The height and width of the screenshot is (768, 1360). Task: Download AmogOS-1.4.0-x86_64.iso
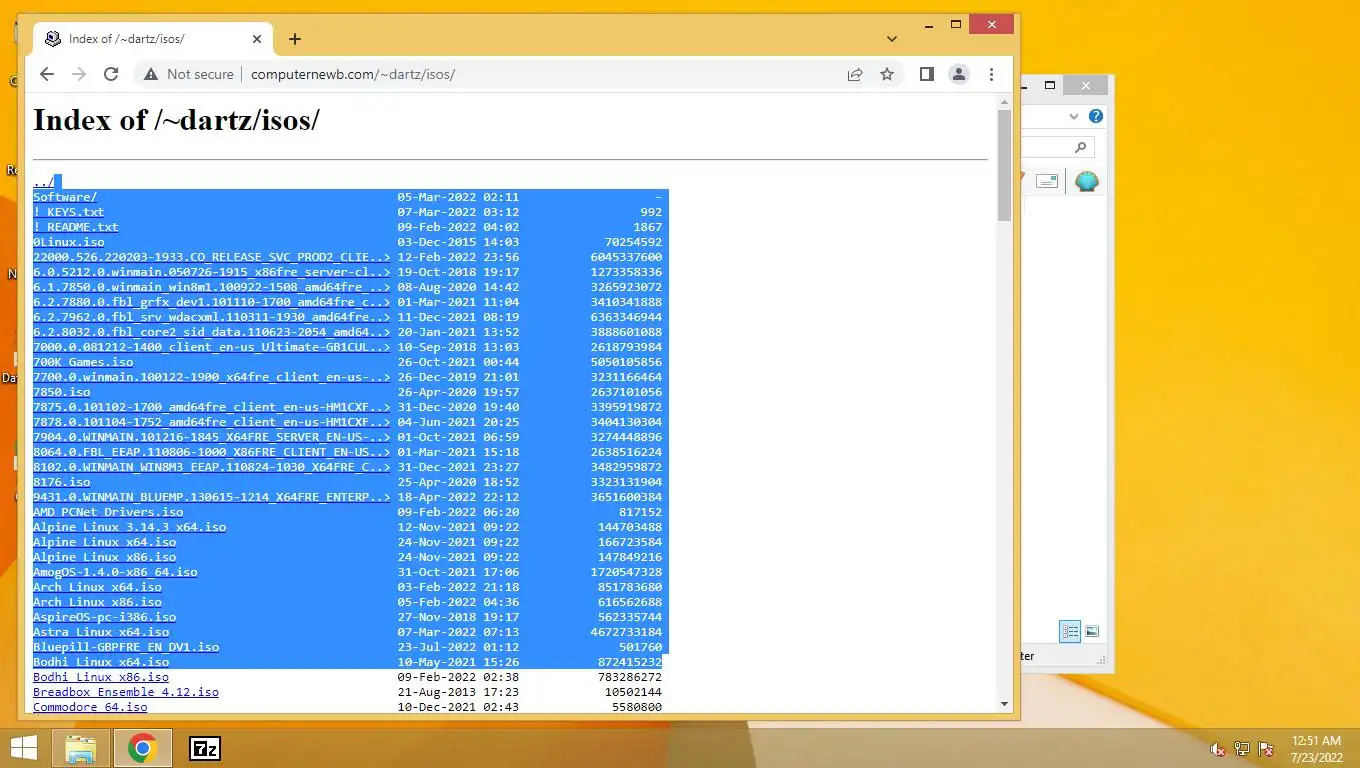tap(115, 572)
